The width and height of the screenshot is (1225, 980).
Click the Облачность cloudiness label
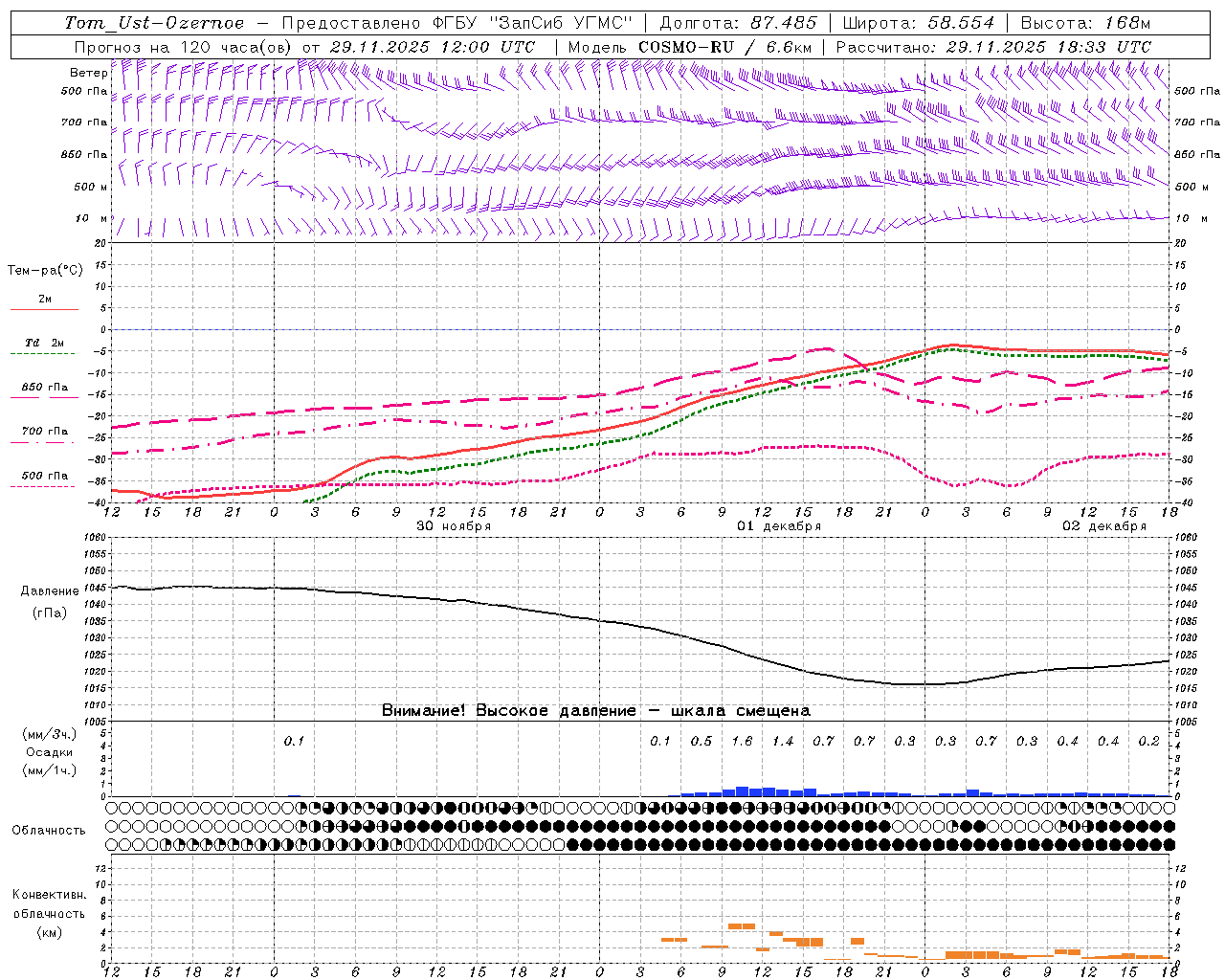pyautogui.click(x=49, y=831)
